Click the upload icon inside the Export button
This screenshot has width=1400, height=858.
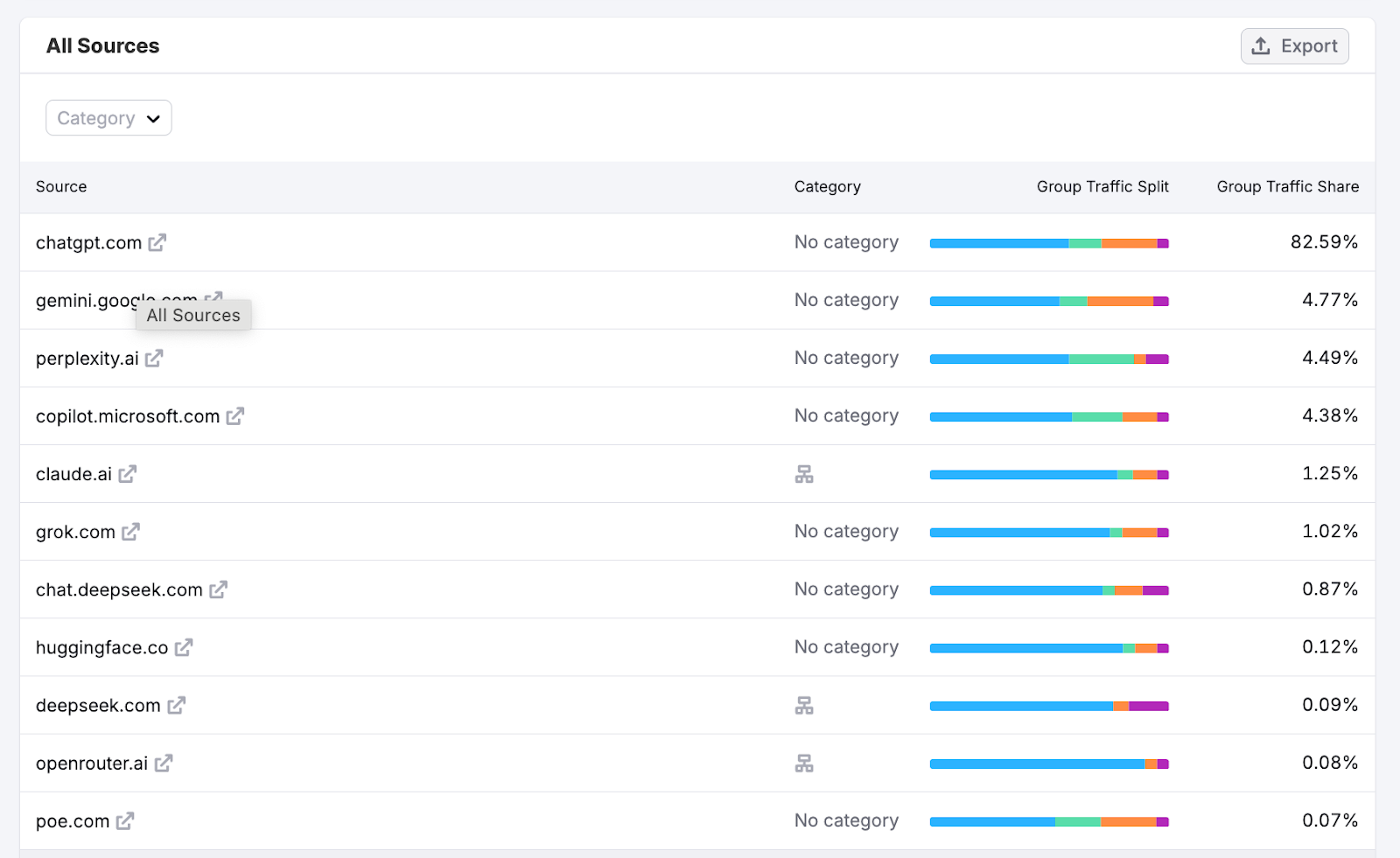coord(1260,45)
